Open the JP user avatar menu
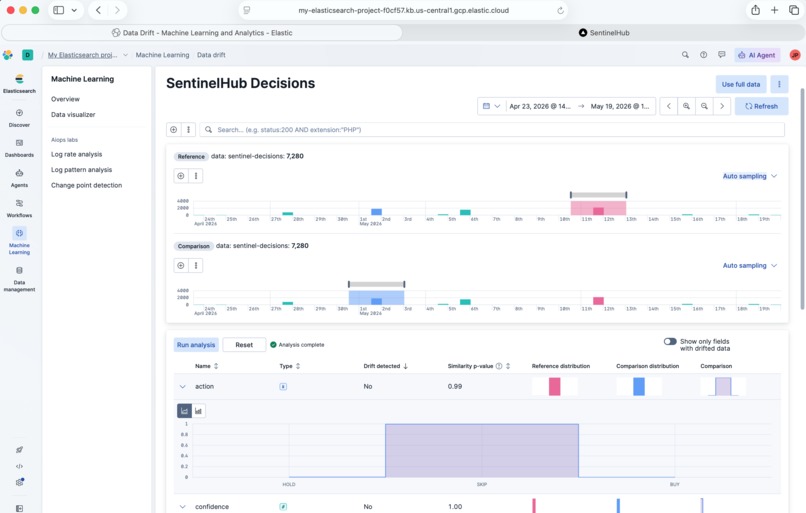 point(795,55)
